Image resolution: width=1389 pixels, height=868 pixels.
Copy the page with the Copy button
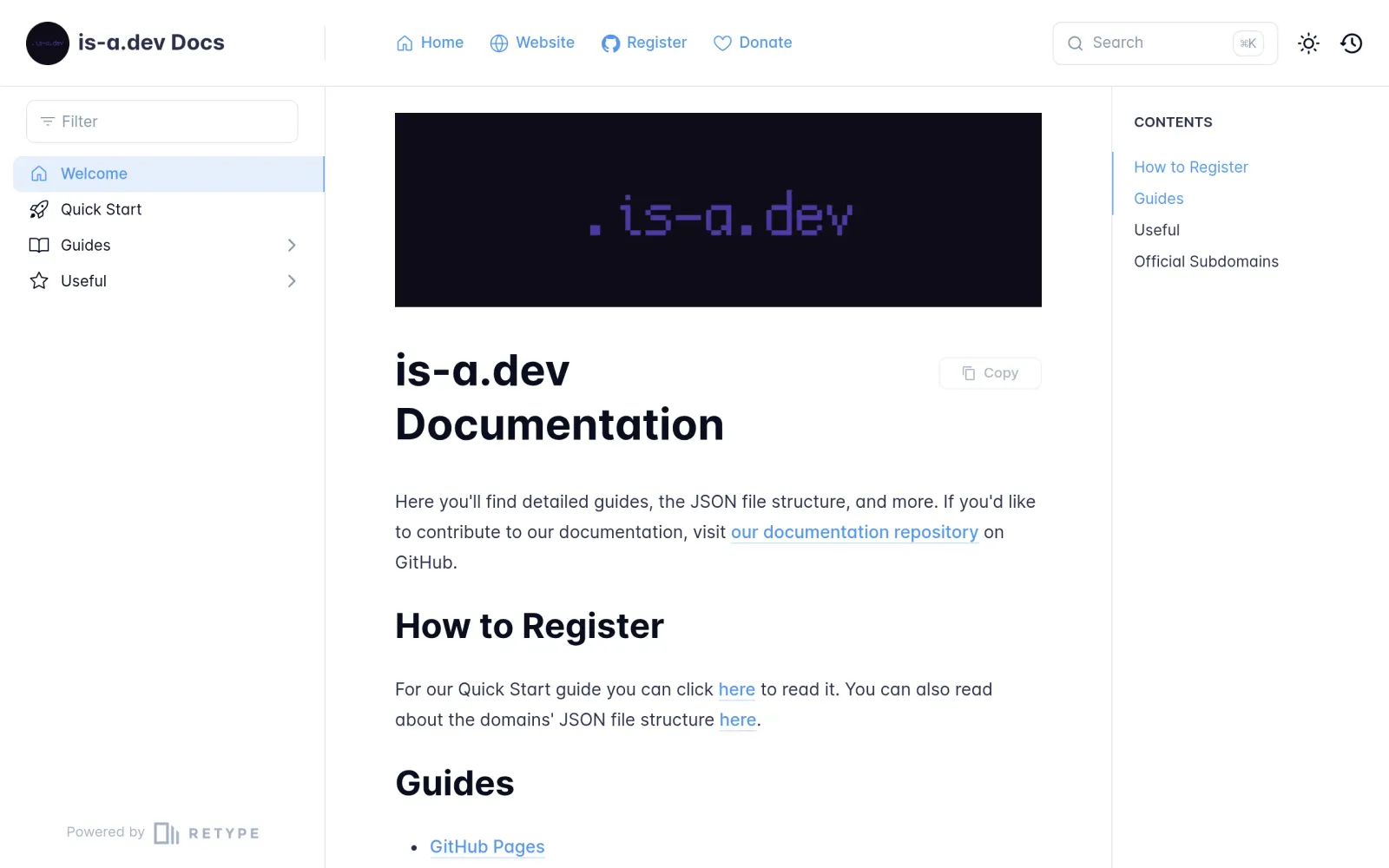991,373
